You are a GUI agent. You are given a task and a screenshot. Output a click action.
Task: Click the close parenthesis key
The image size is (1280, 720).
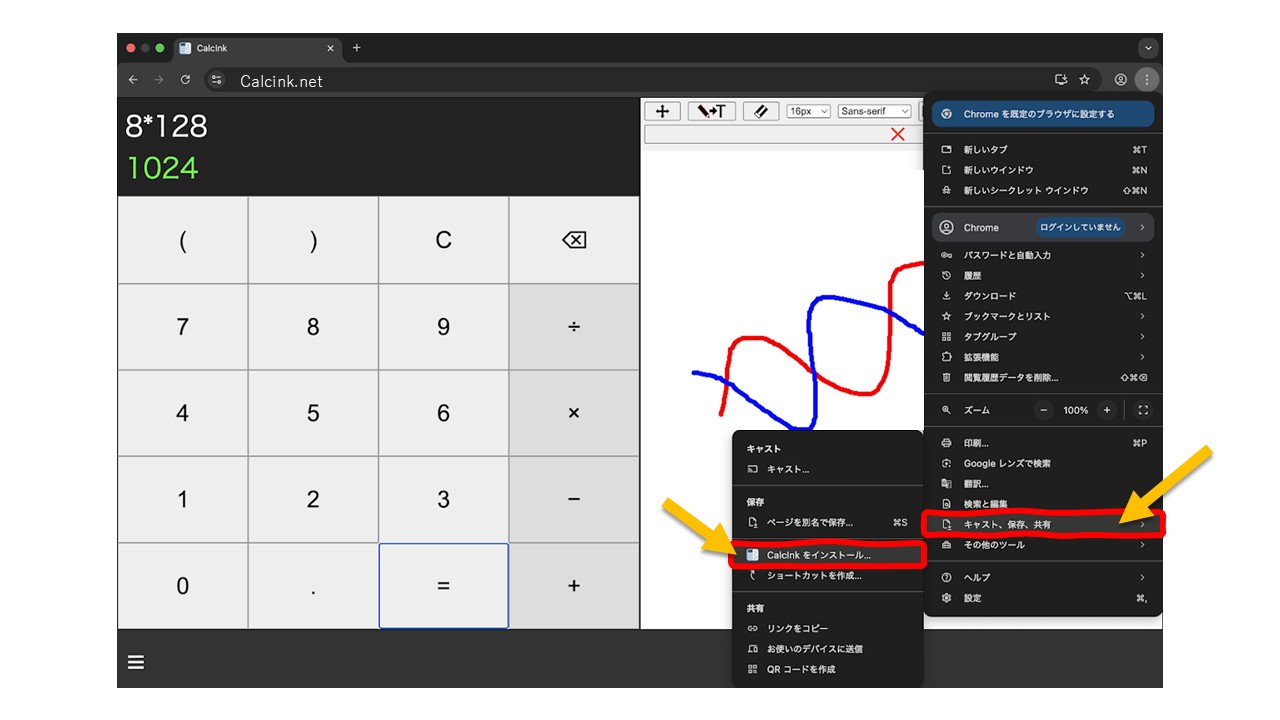[x=313, y=240]
